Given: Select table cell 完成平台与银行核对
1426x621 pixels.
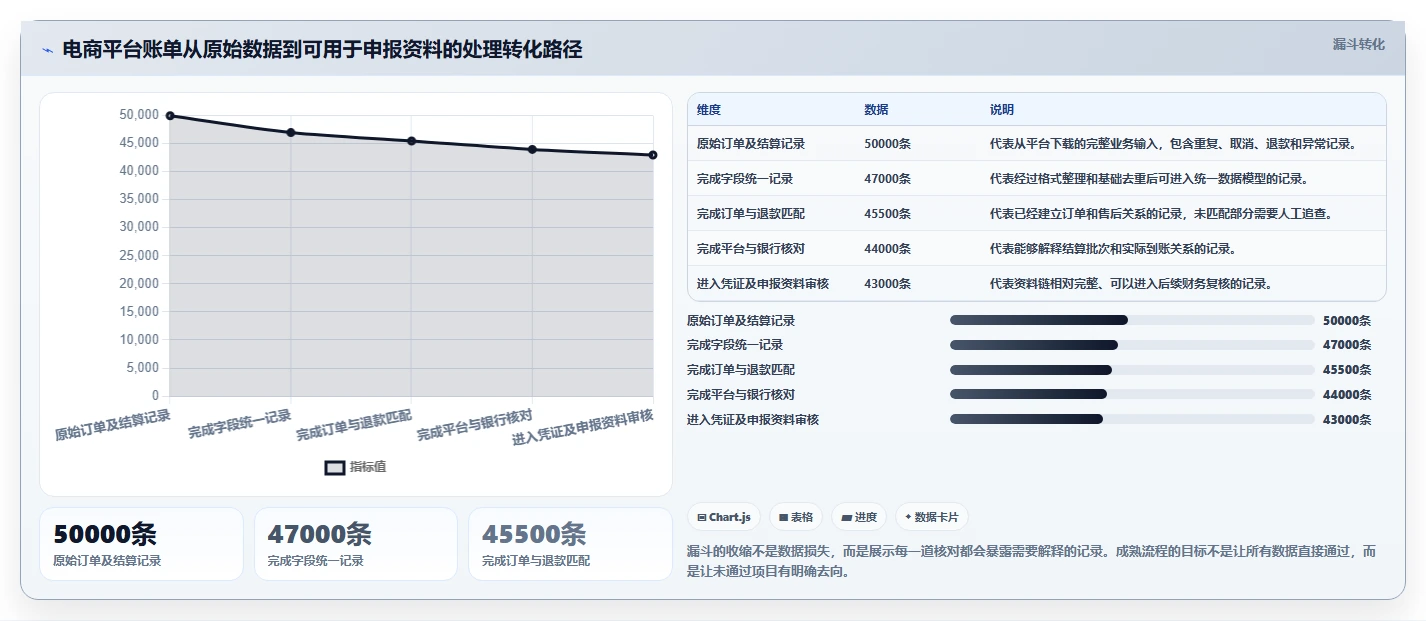Looking at the screenshot, I should [x=751, y=249].
